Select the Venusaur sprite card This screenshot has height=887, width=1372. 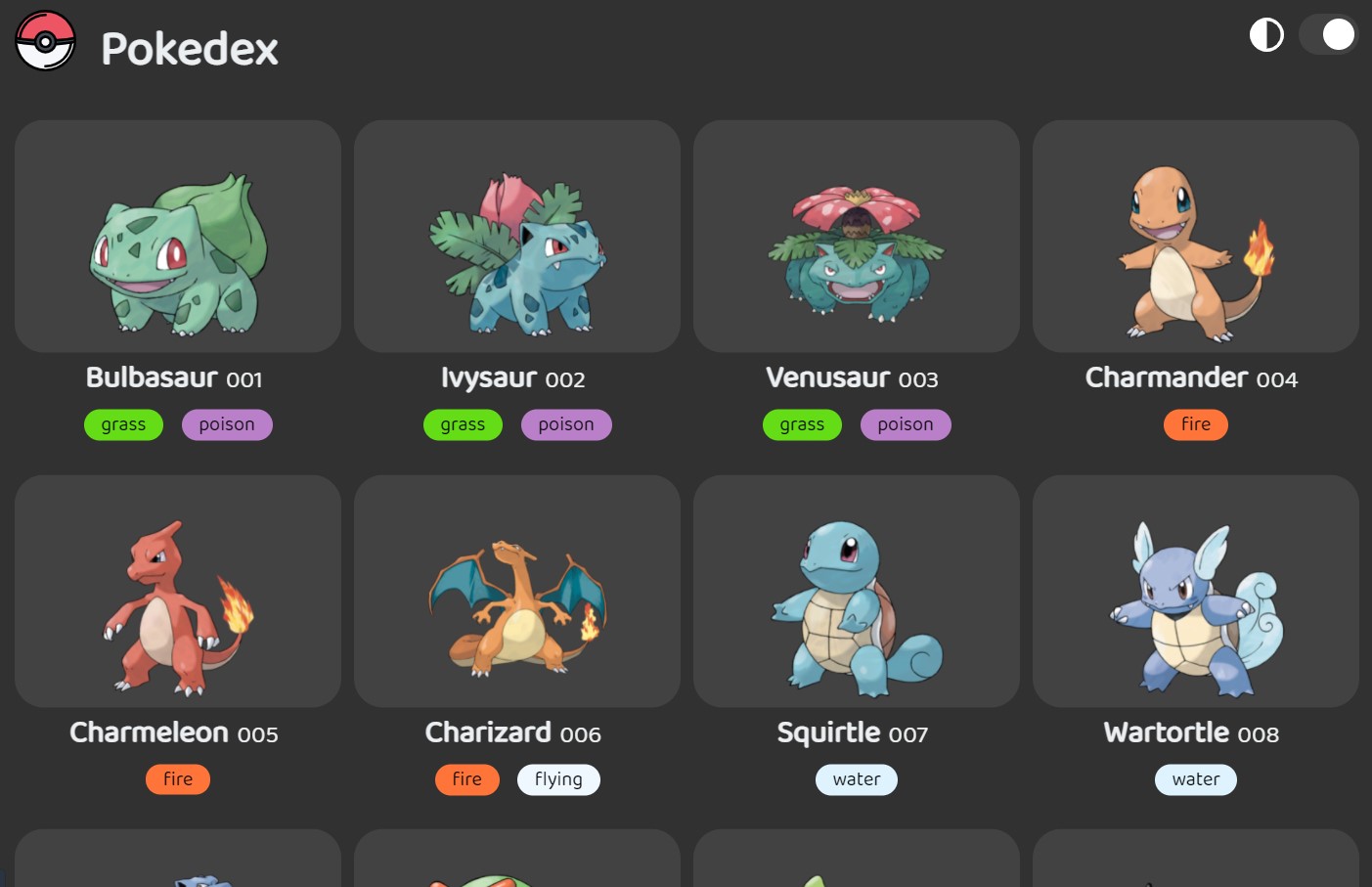pos(857,237)
